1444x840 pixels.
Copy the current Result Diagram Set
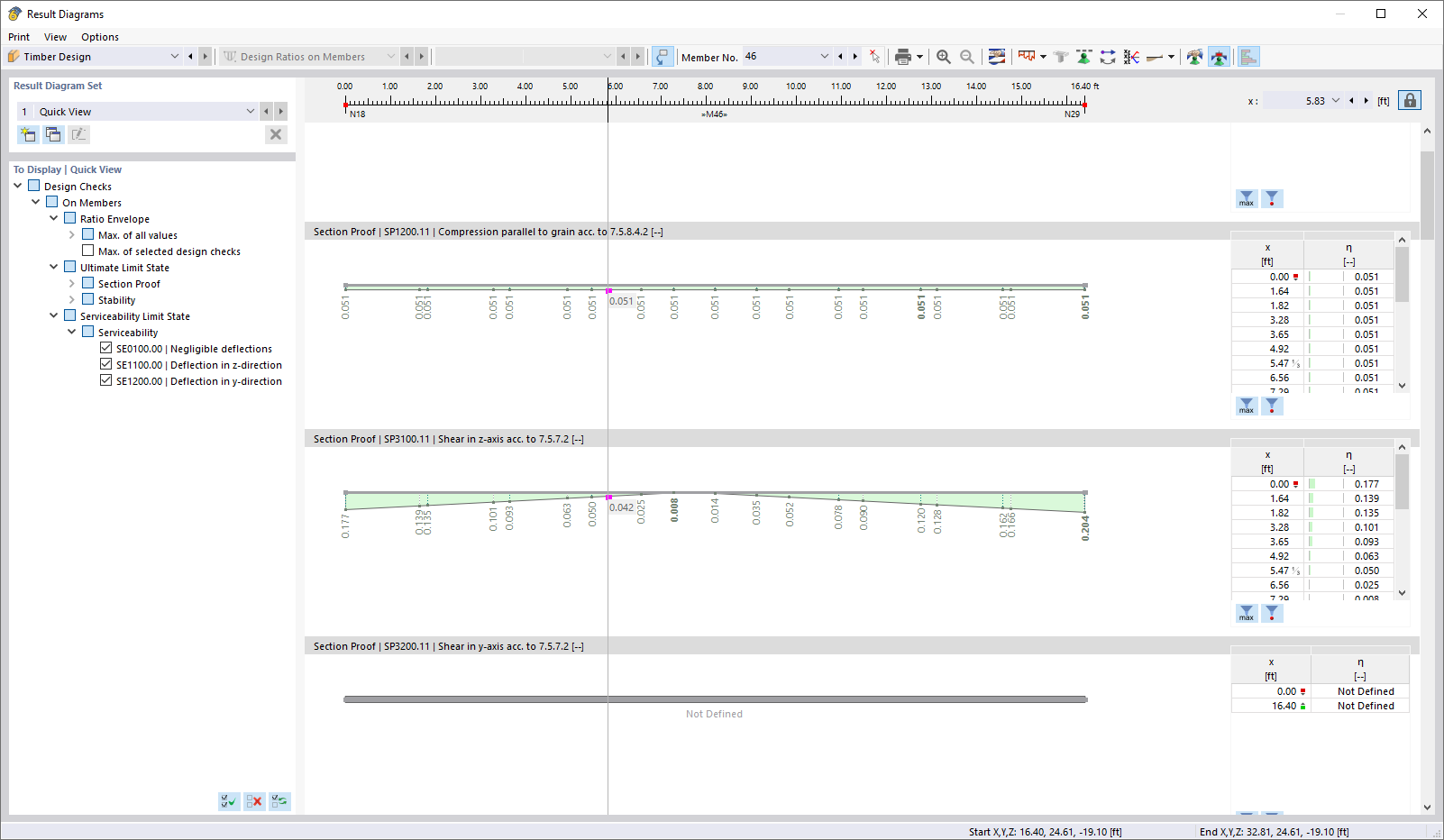pyautogui.click(x=53, y=133)
